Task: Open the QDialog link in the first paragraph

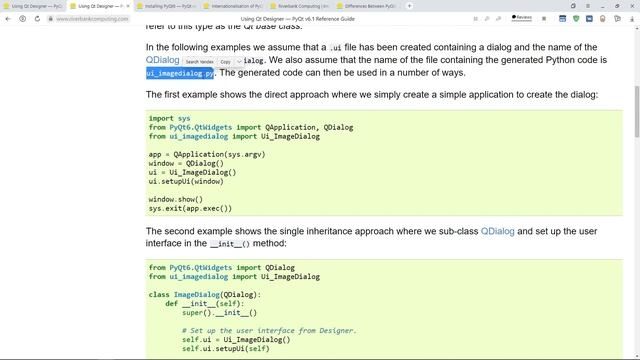Action: tap(162, 60)
